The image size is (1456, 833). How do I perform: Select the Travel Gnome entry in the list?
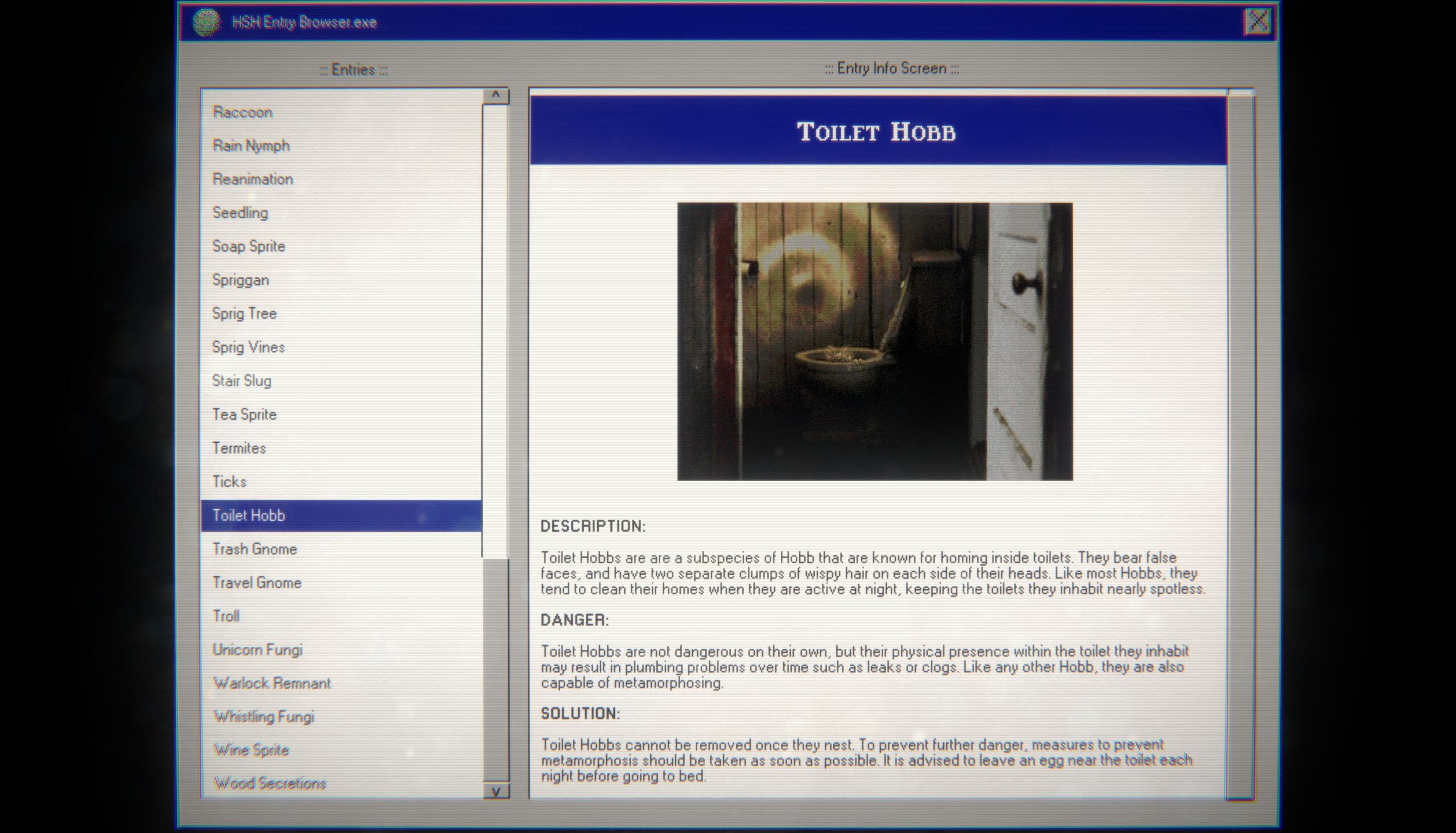(258, 582)
